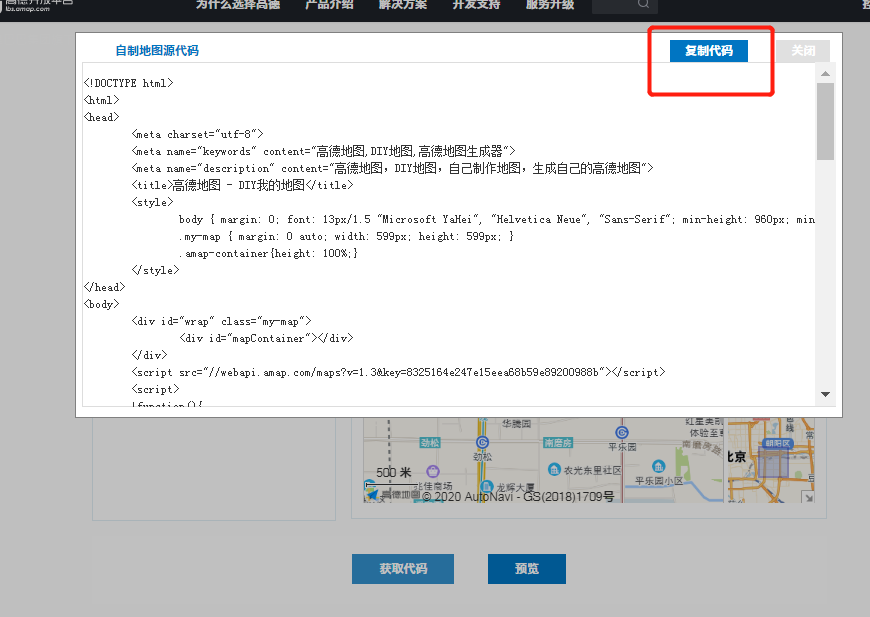Click the 农光东里社区 building icon on the map
This screenshot has height=617, width=870.
click(554, 469)
